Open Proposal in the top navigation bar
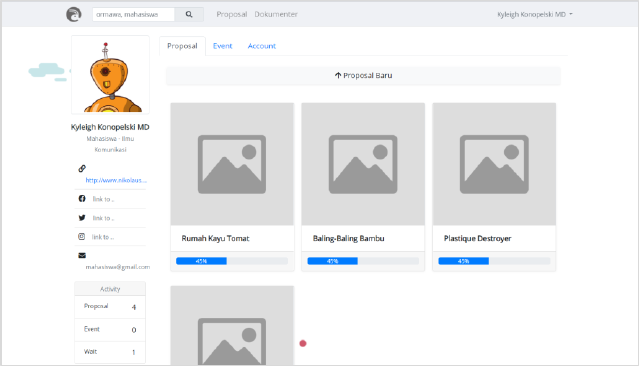The height and width of the screenshot is (366, 639). [x=231, y=14]
